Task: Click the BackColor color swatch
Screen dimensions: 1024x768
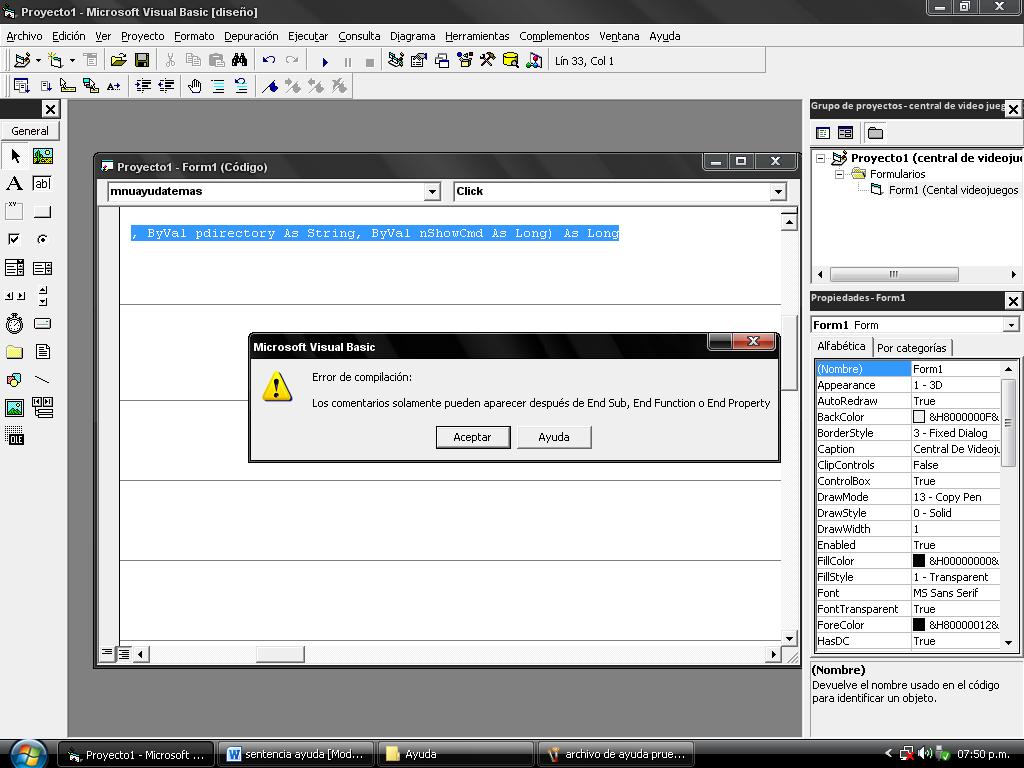Action: [x=919, y=417]
